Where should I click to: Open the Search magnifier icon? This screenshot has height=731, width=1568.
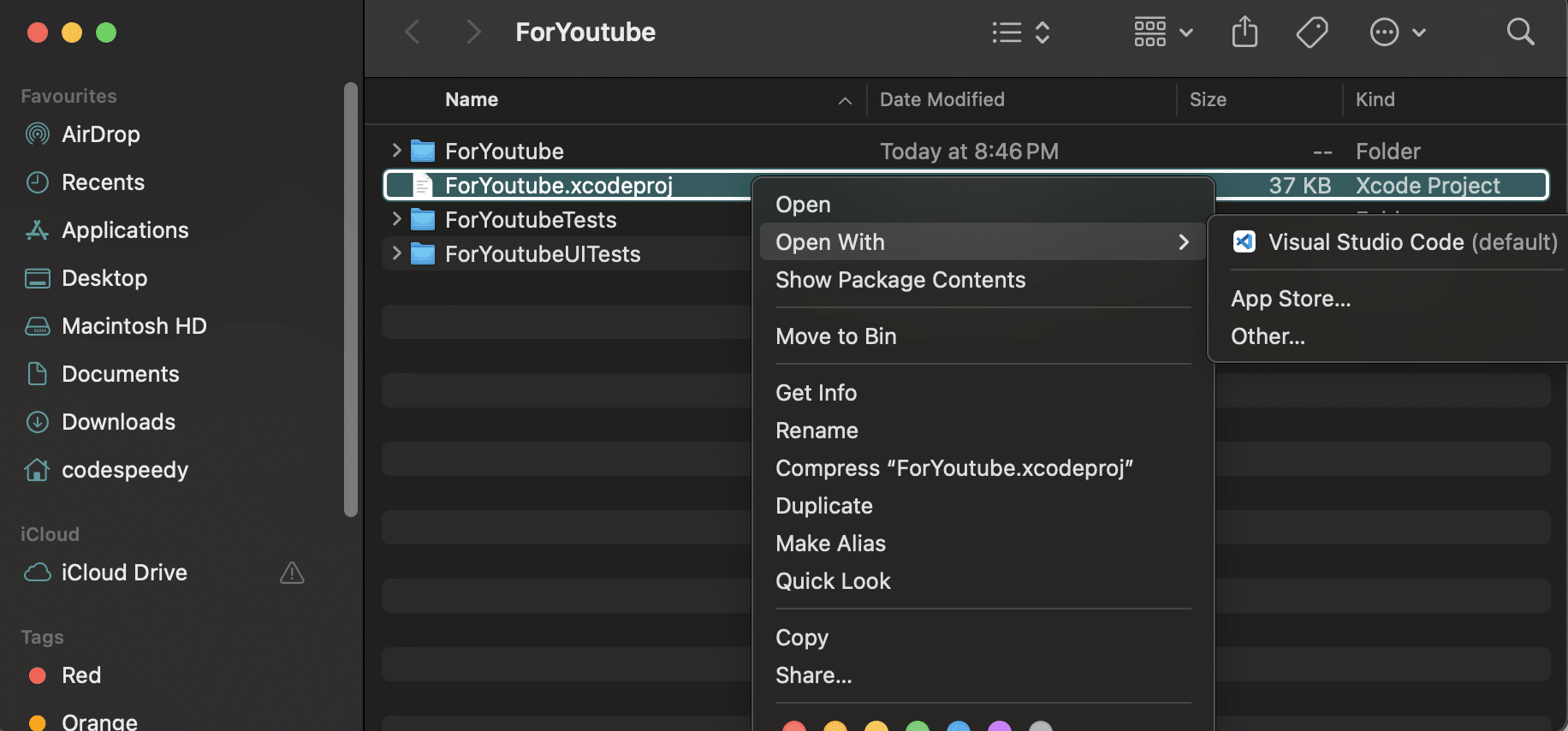point(1520,33)
